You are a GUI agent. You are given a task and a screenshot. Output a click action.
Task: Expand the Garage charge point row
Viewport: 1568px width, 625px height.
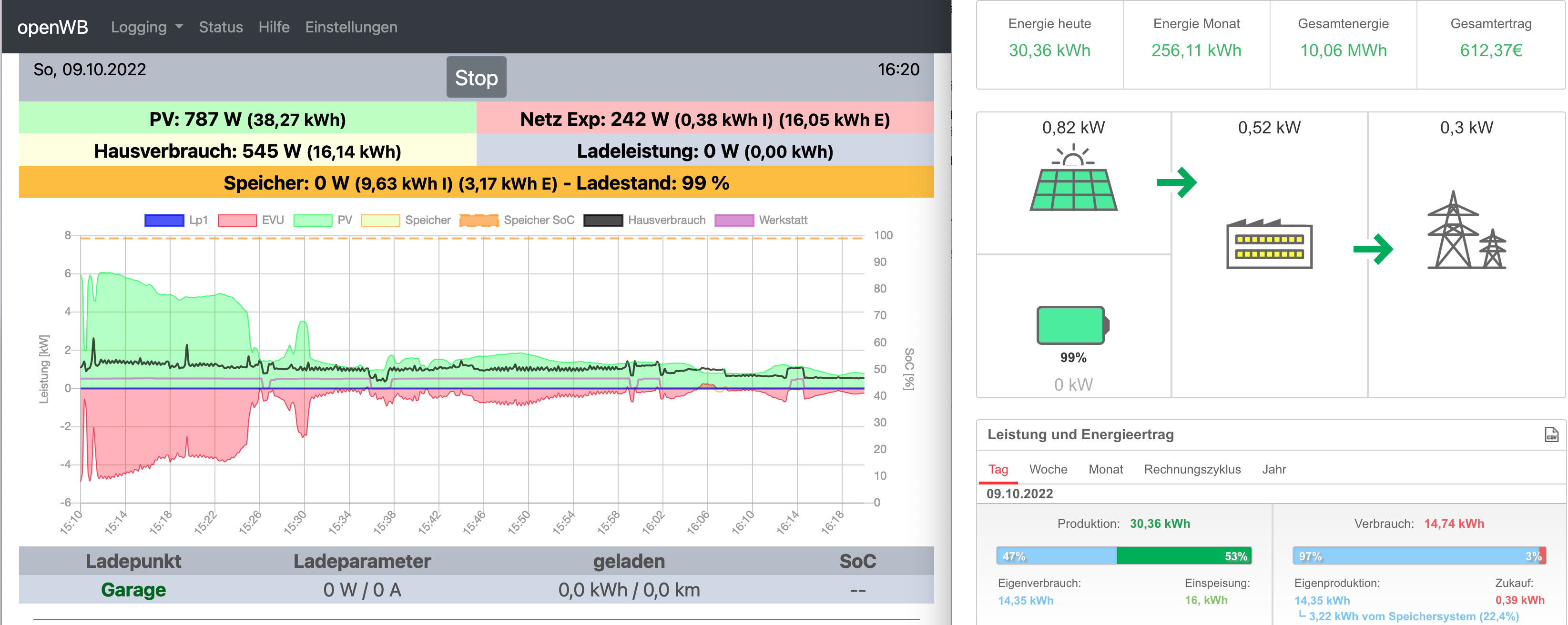(133, 589)
